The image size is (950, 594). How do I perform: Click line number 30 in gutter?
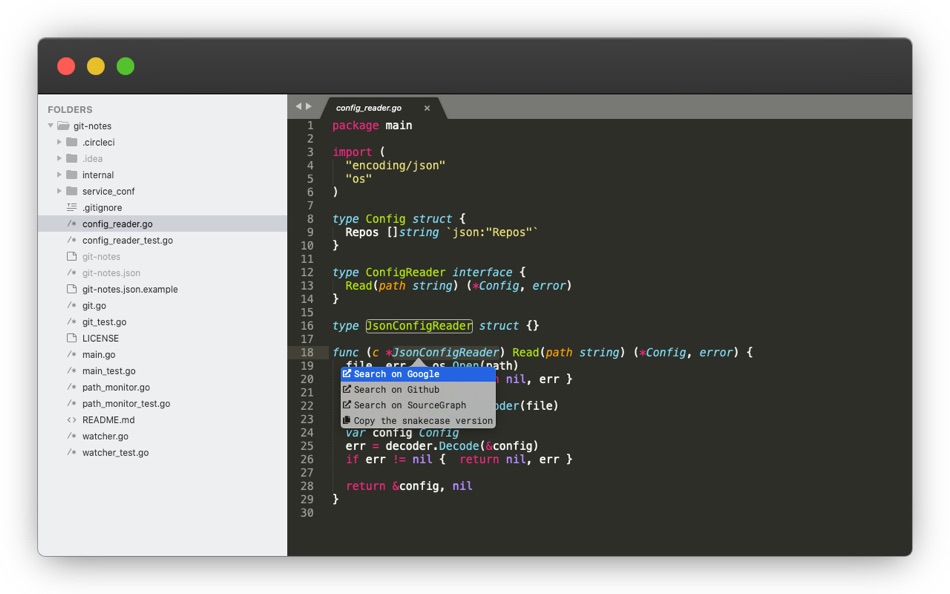point(307,513)
